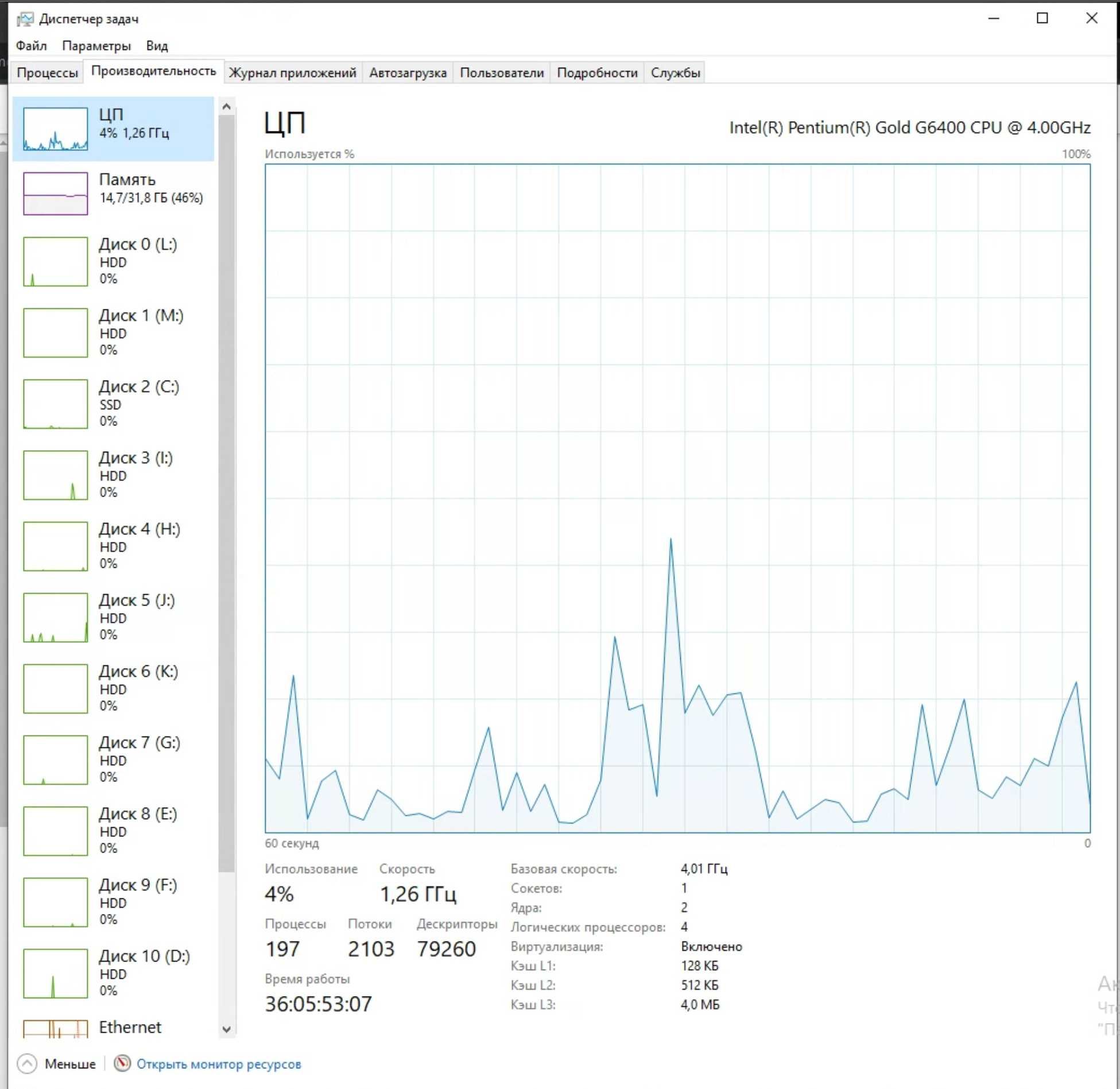Switch to the Процессы tab
The height and width of the screenshot is (1089, 1120).
click(x=47, y=73)
